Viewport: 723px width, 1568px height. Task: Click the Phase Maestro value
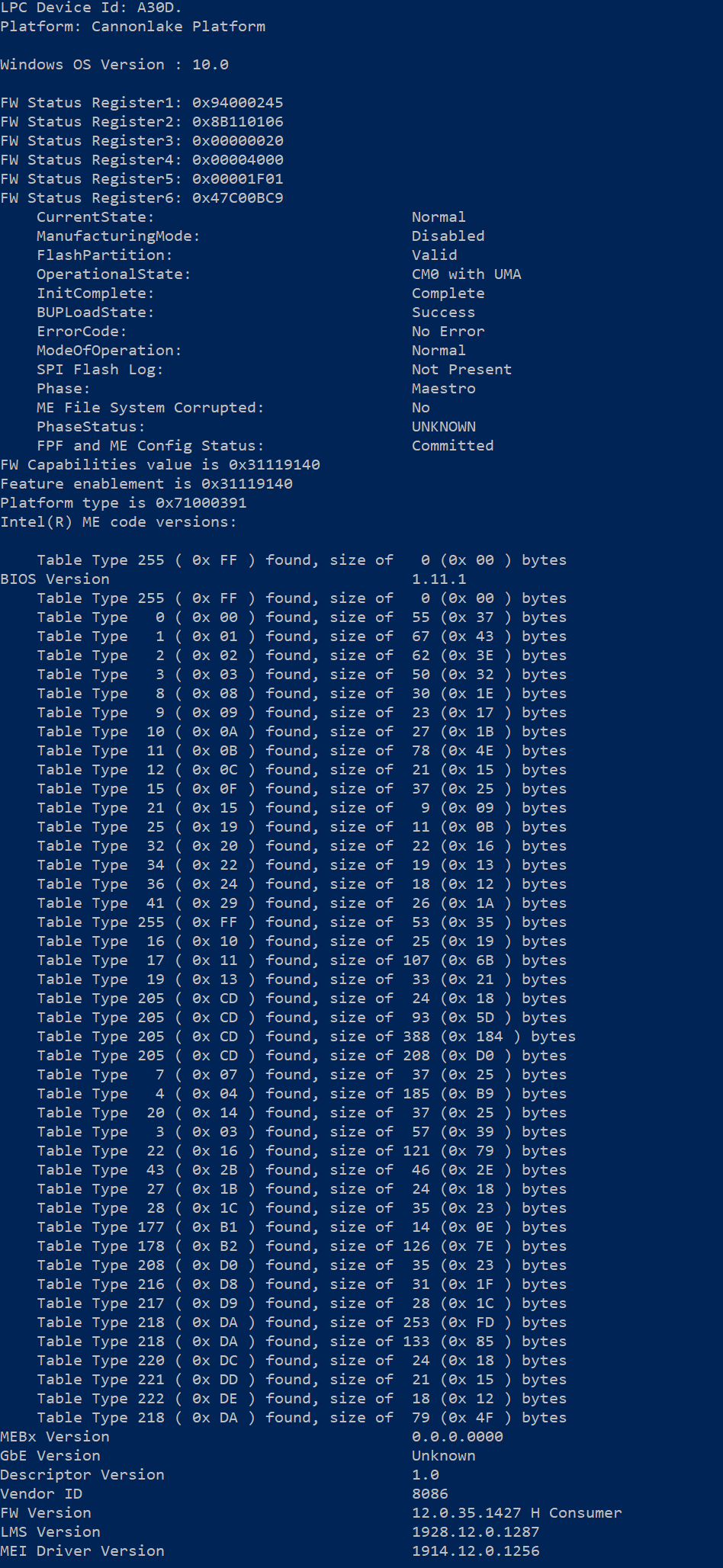click(444, 388)
